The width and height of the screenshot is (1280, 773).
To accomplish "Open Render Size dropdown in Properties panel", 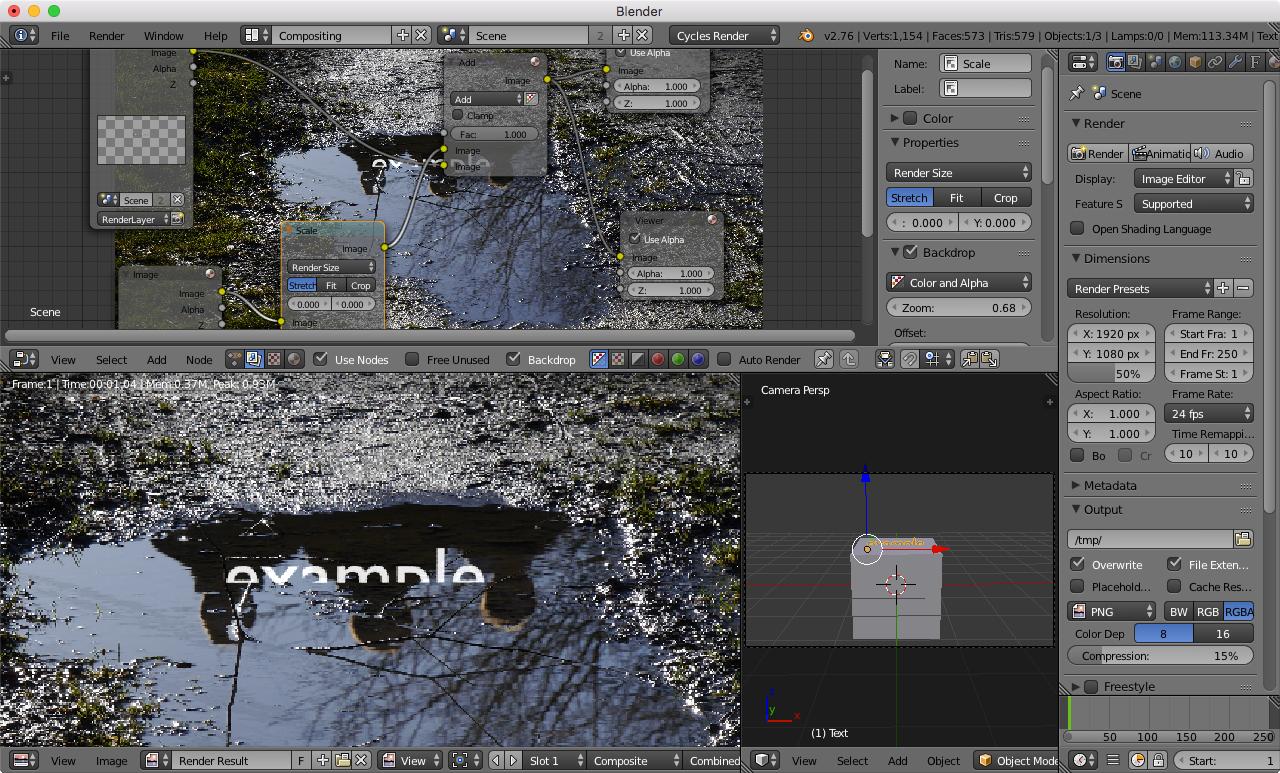I will (958, 172).
